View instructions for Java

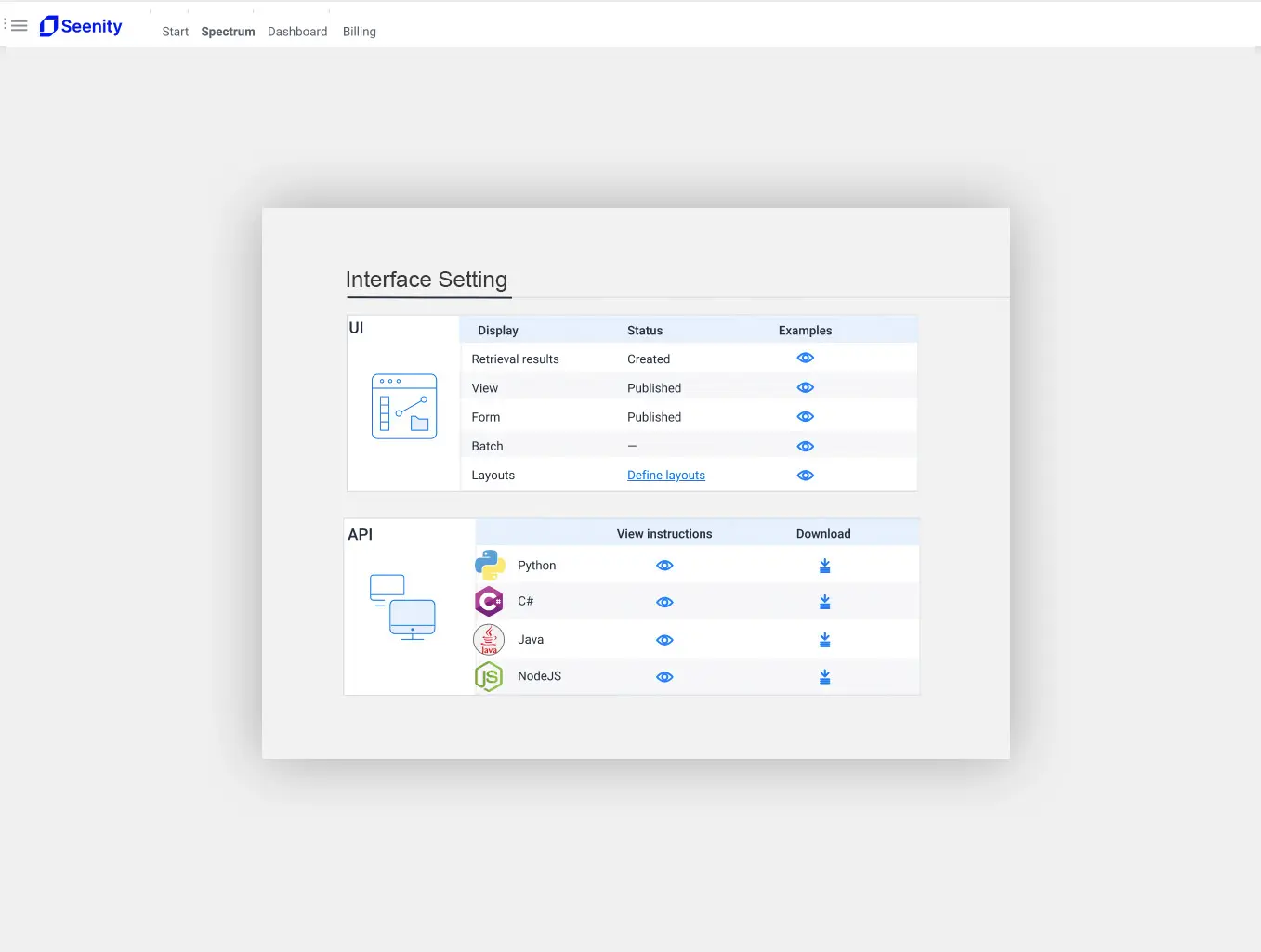point(664,640)
